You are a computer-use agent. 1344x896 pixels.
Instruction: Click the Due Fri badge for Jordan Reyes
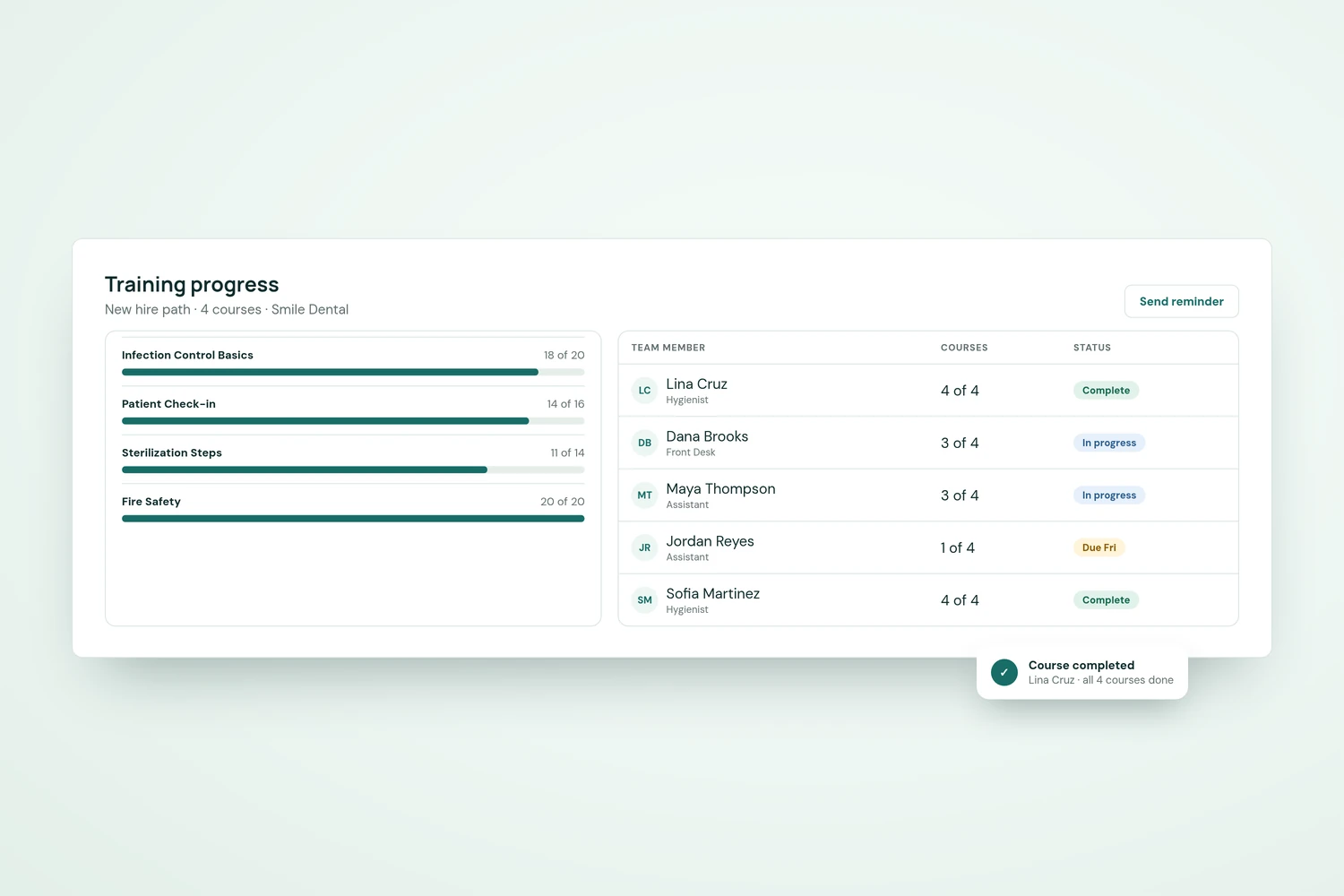pos(1098,547)
